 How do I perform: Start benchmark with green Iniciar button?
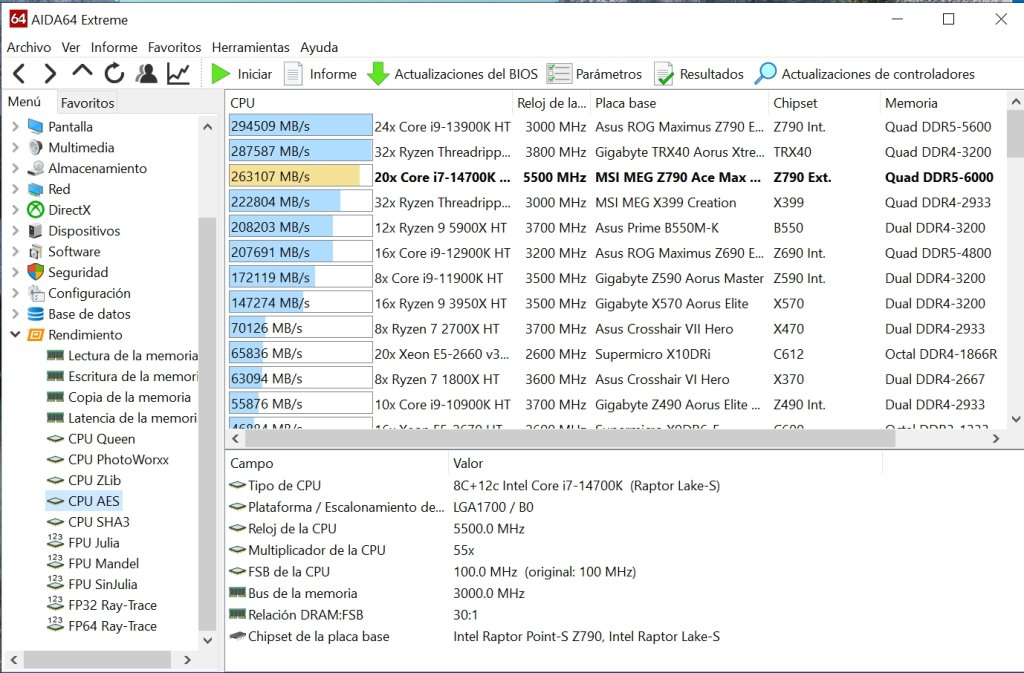pyautogui.click(x=241, y=74)
